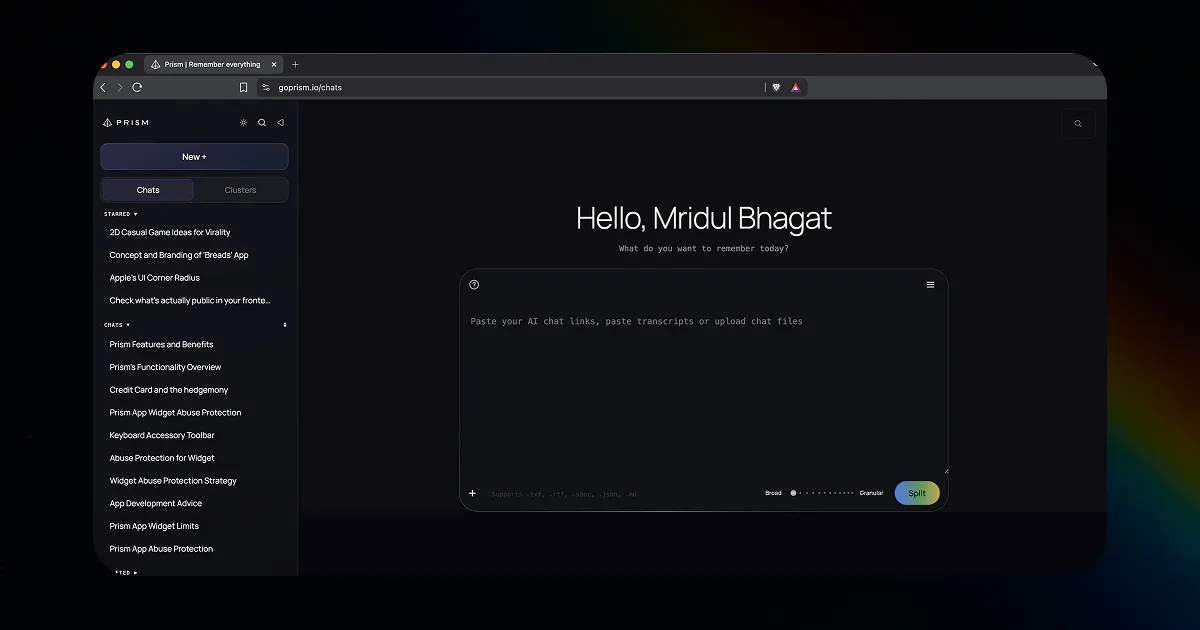
Task: Open Credit Card and the hedgemony
Action: tap(169, 390)
